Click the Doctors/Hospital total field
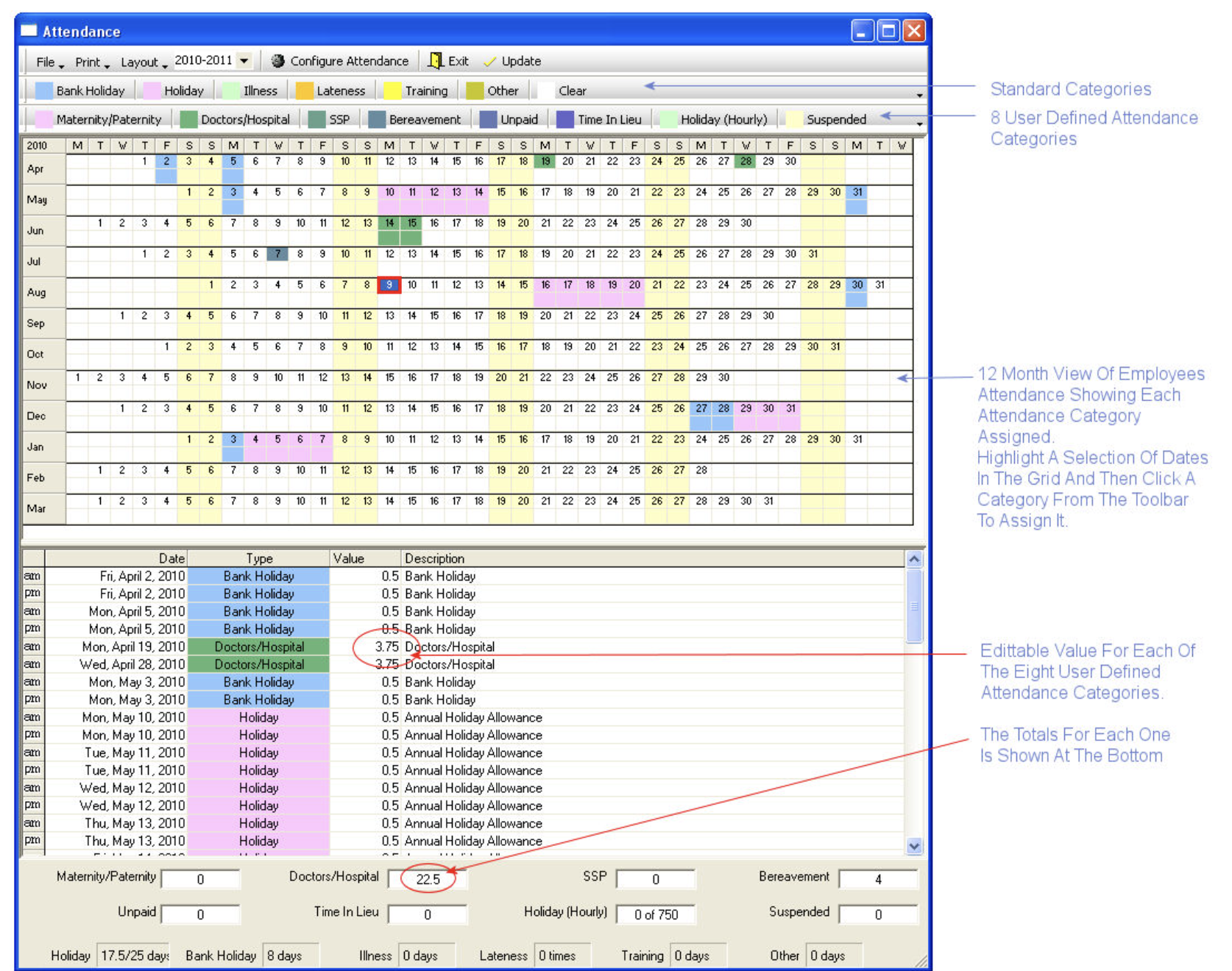The height and width of the screenshot is (971, 1232). [428, 879]
